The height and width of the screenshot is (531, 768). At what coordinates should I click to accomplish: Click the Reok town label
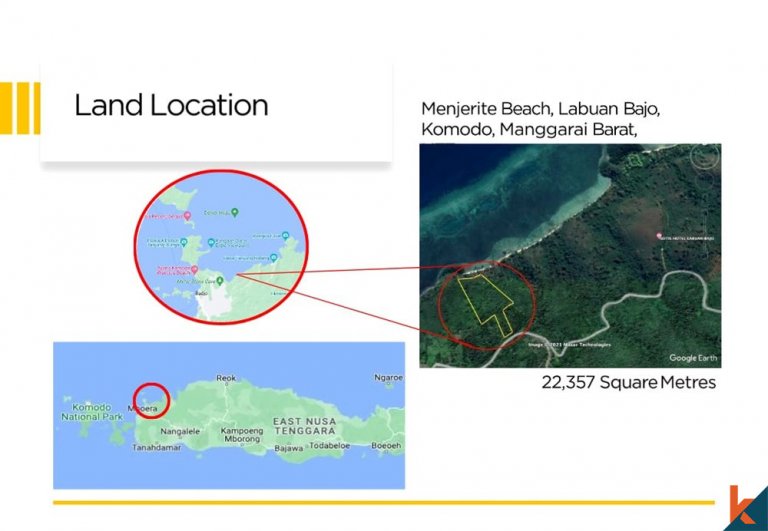click(x=227, y=378)
